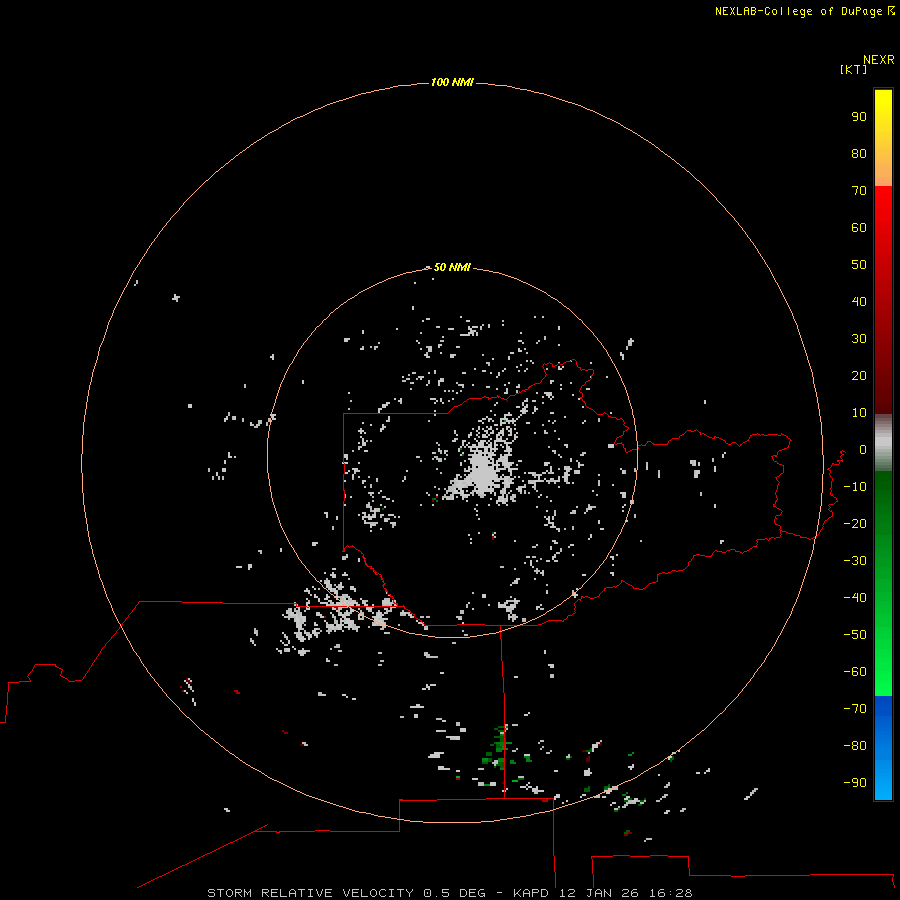Click the 40 knots scale label
Screen dimensions: 900x900
pos(859,302)
